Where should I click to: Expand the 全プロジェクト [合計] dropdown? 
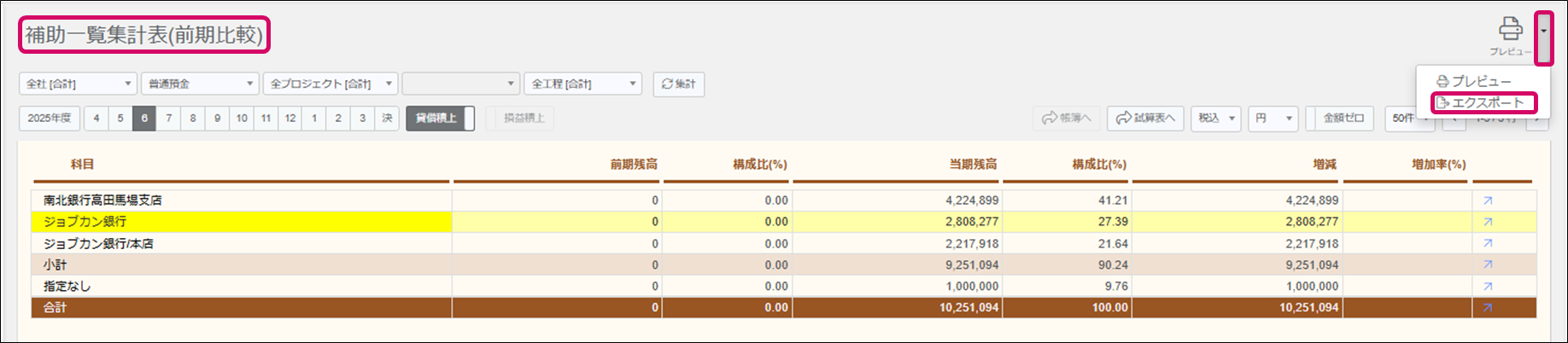[330, 84]
